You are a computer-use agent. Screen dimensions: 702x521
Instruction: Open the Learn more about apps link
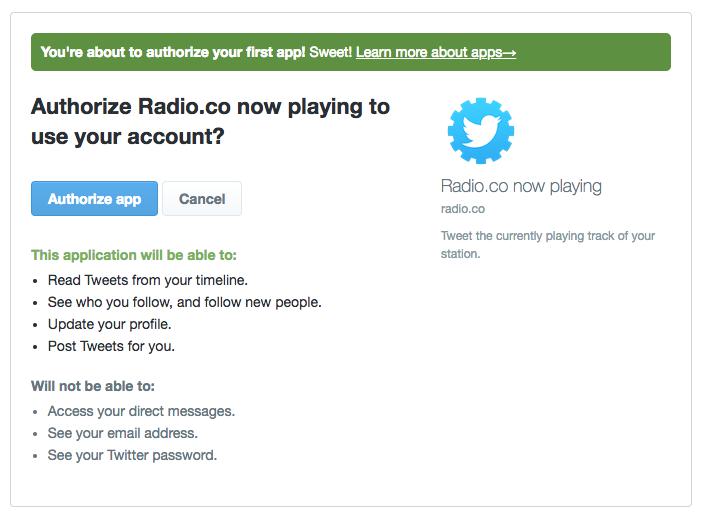point(435,52)
